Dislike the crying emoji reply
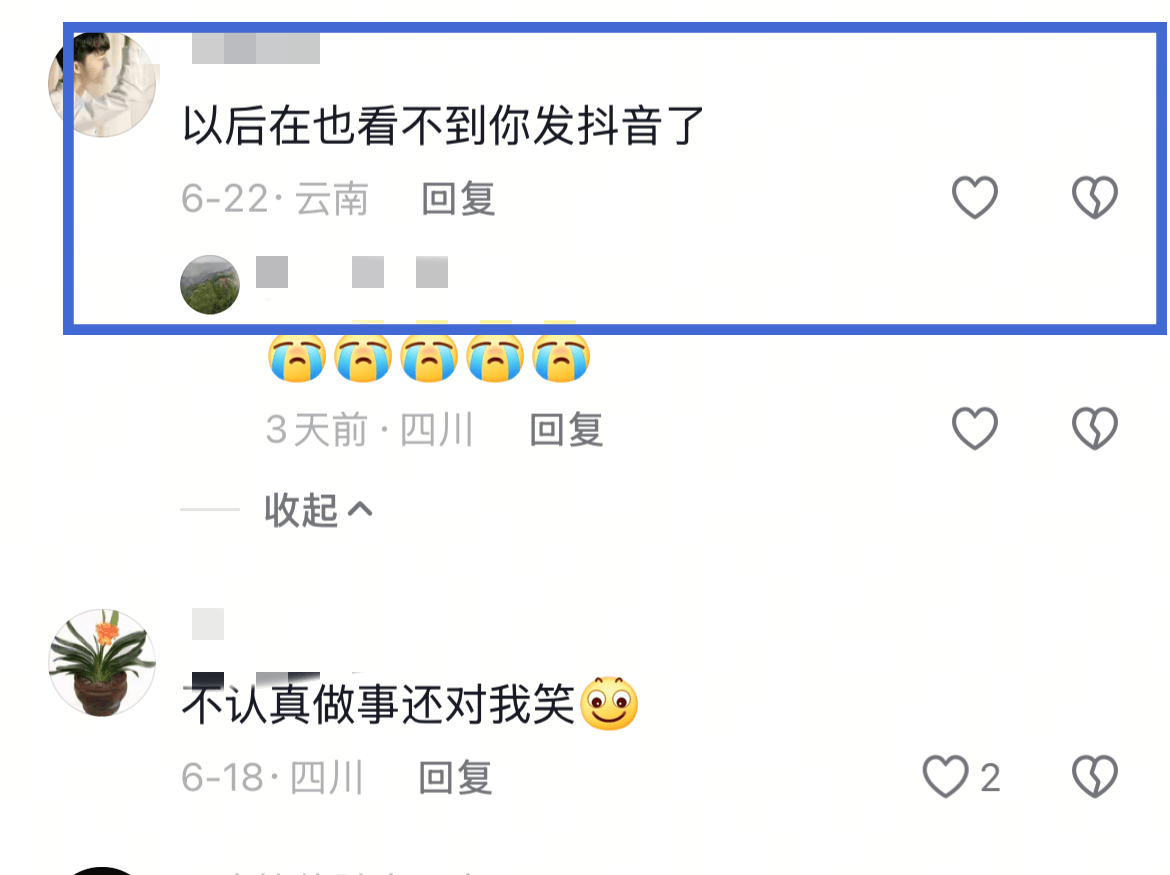This screenshot has width=1170, height=875. [1095, 428]
